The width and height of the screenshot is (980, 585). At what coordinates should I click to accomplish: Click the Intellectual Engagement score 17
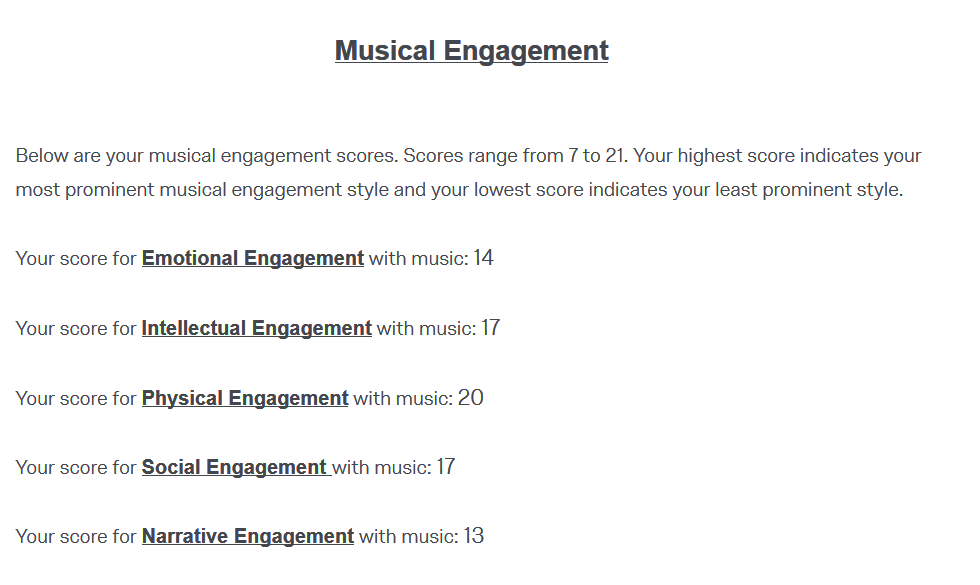pyautogui.click(x=490, y=328)
